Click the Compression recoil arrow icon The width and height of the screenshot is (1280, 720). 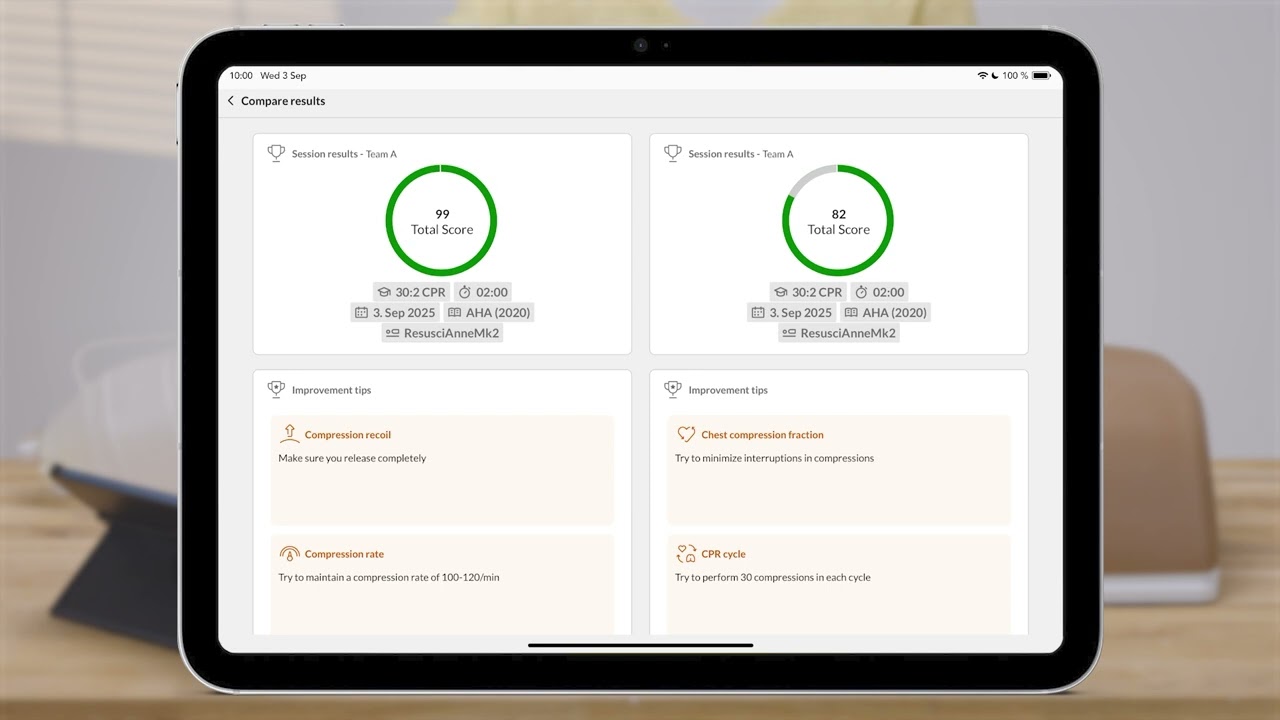click(289, 434)
